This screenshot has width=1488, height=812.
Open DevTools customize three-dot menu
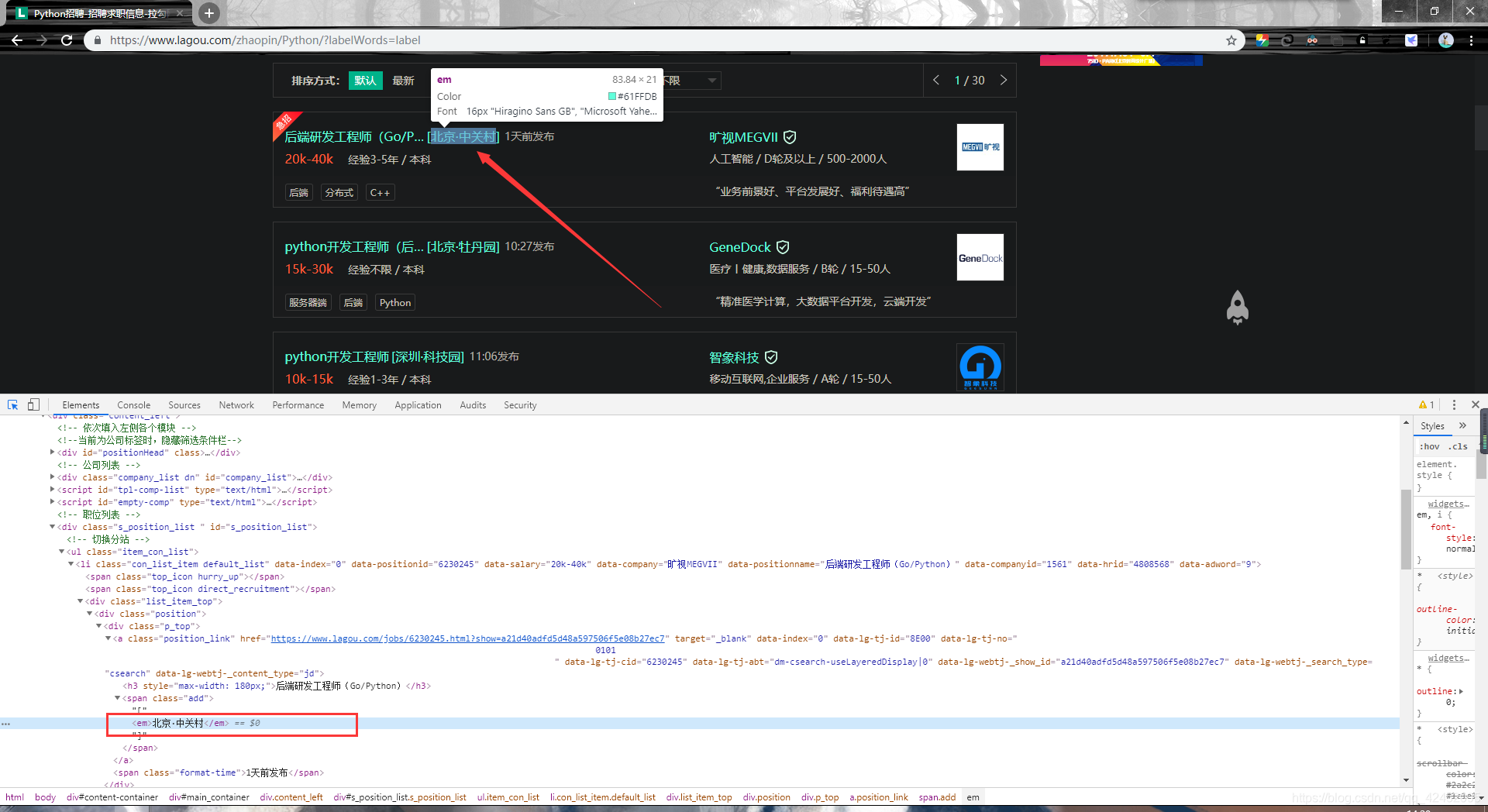point(1454,404)
